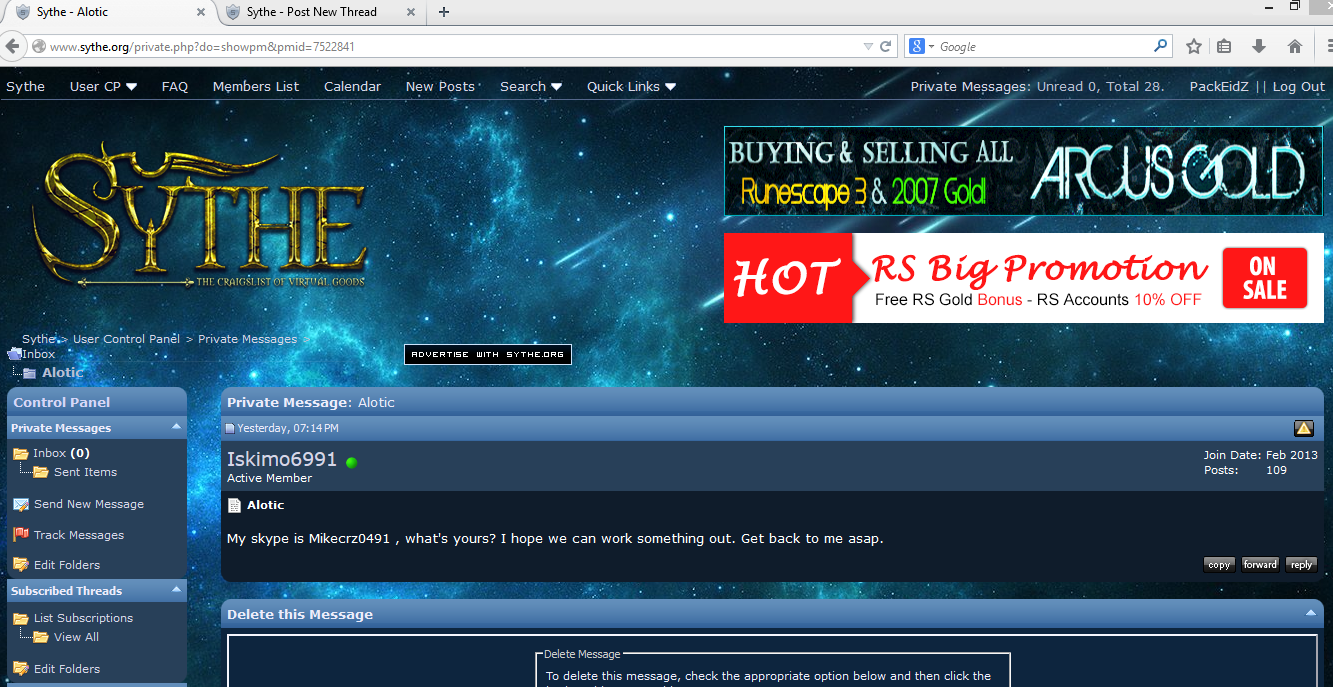Viewport: 1333px width, 687px height.
Task: Open Inbox (0) folder in sidebar
Action: tap(61, 453)
